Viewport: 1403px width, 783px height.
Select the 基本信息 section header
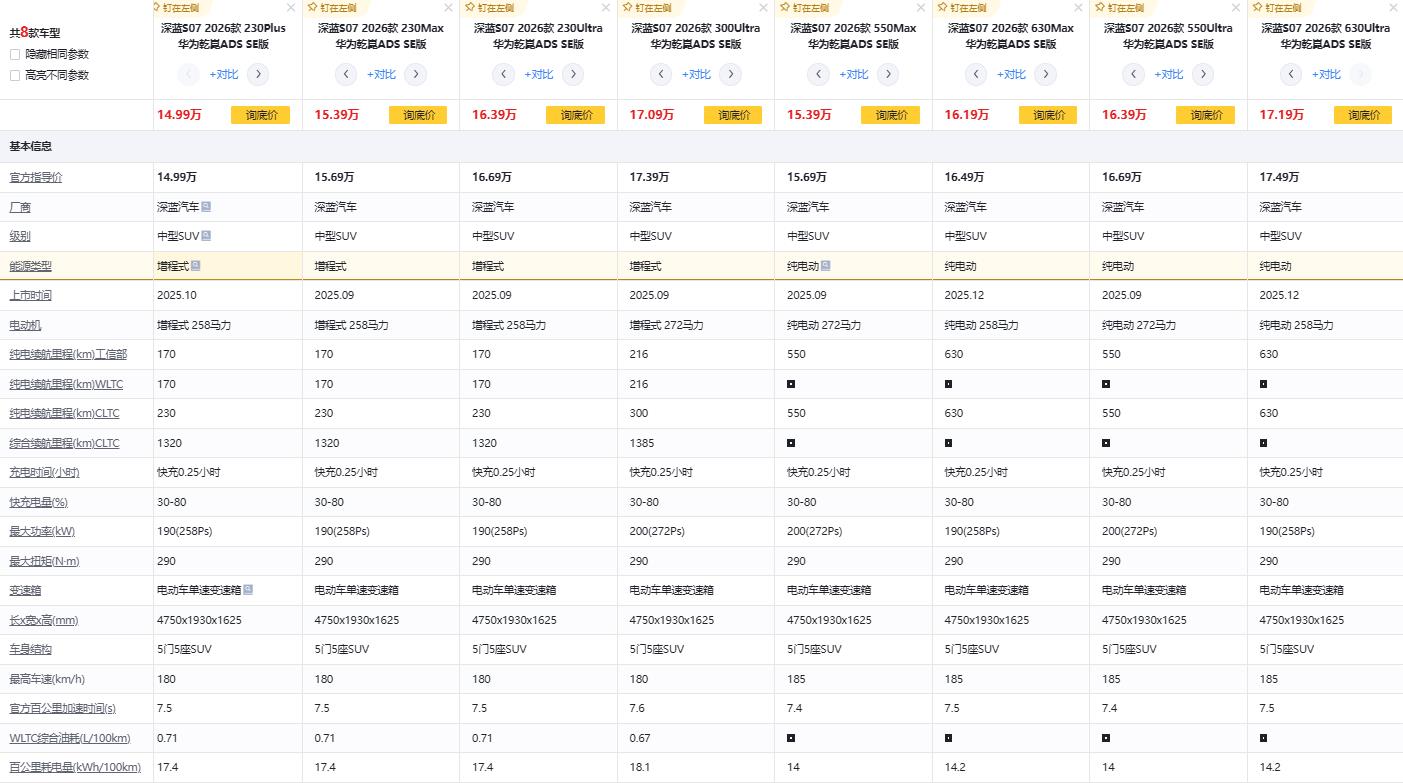pos(31,146)
